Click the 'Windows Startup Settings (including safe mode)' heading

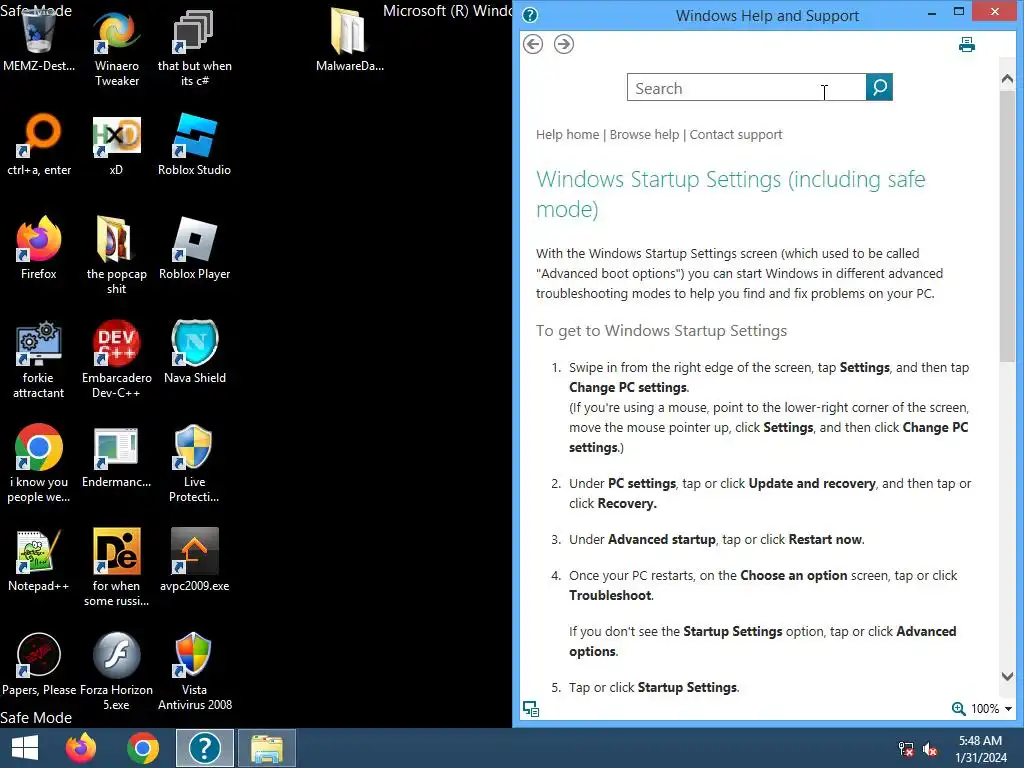(x=731, y=194)
